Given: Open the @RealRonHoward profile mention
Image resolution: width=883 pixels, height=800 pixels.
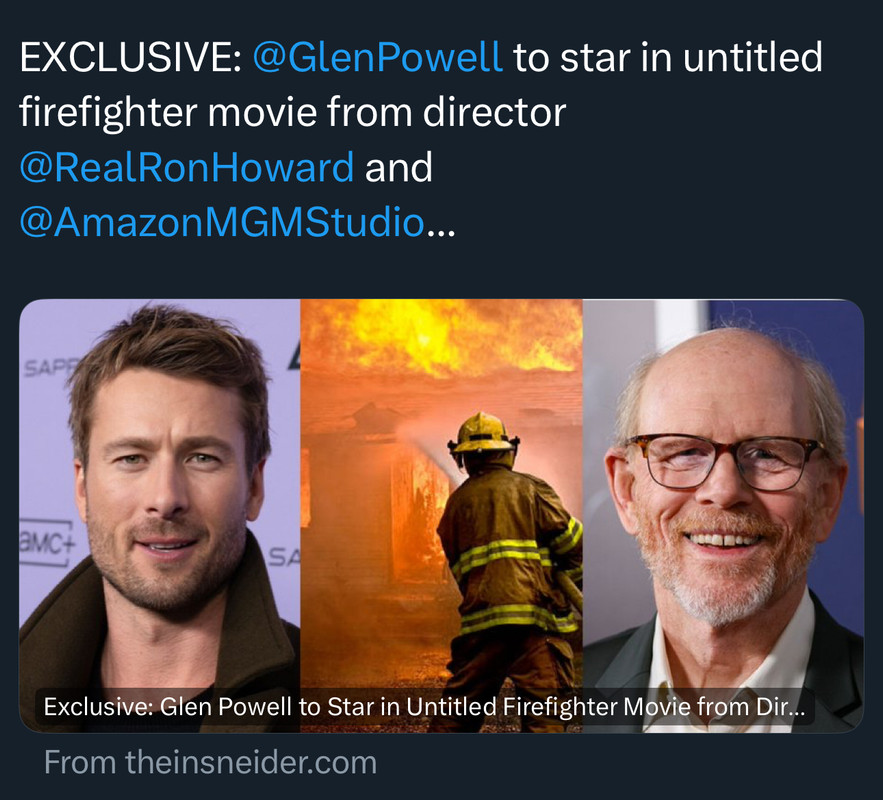Looking at the screenshot, I should click(186, 168).
